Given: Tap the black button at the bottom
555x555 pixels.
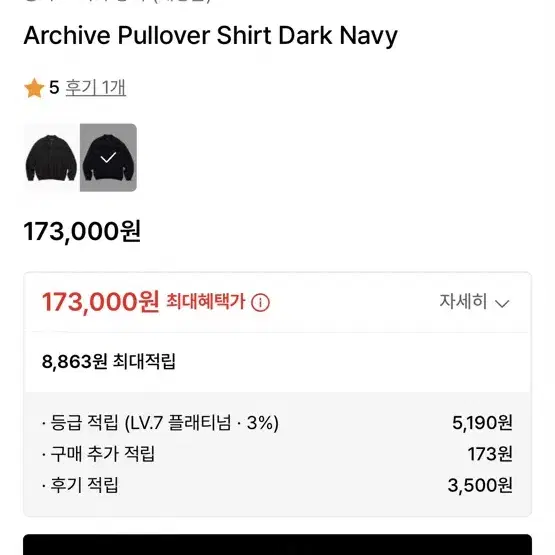Looking at the screenshot, I should (x=278, y=544).
